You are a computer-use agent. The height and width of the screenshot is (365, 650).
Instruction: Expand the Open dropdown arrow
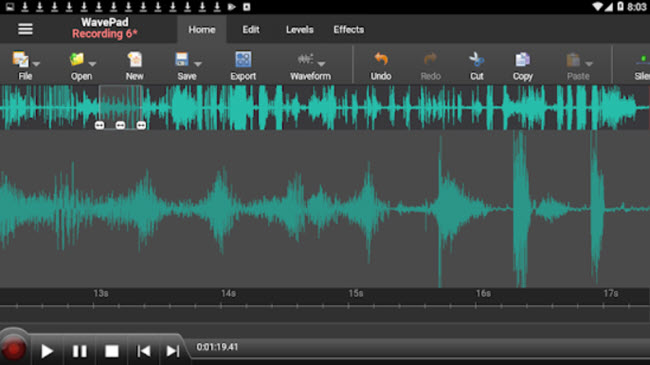(x=92, y=64)
